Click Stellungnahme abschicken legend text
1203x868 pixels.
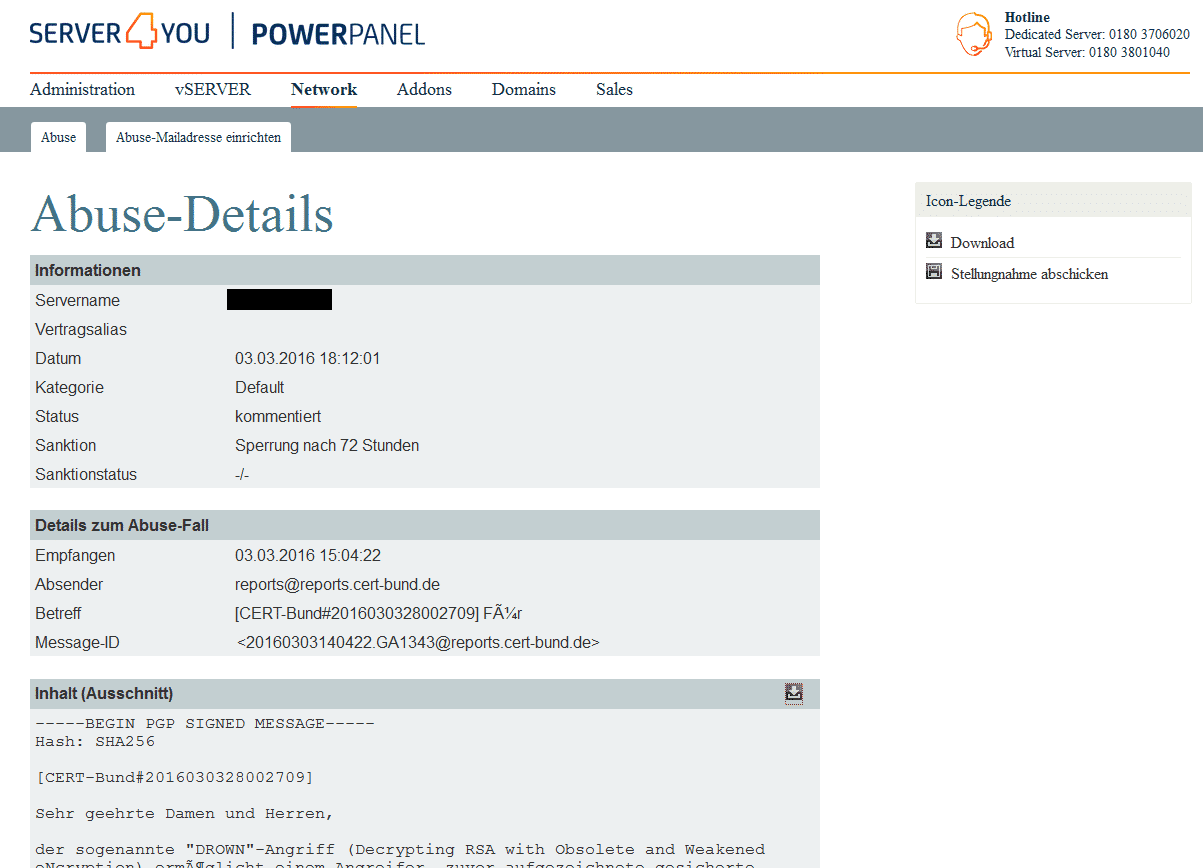click(x=1029, y=274)
